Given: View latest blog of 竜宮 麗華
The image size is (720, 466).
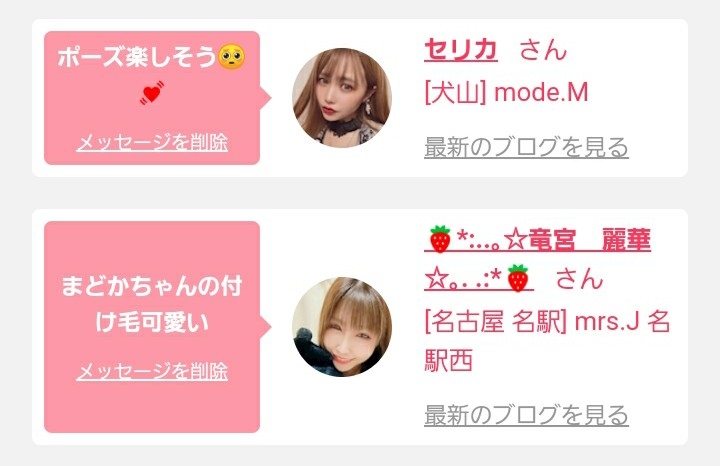Looking at the screenshot, I should tap(526, 415).
